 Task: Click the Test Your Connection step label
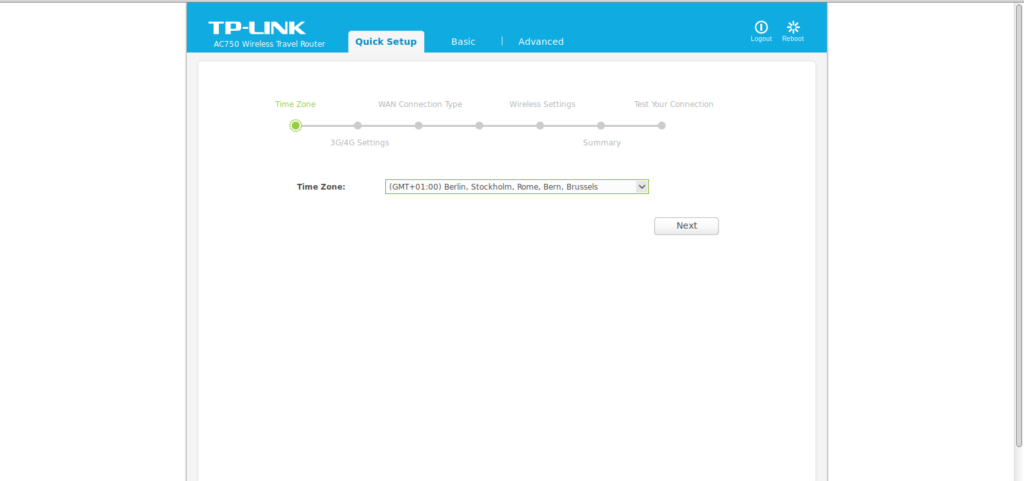click(x=673, y=104)
